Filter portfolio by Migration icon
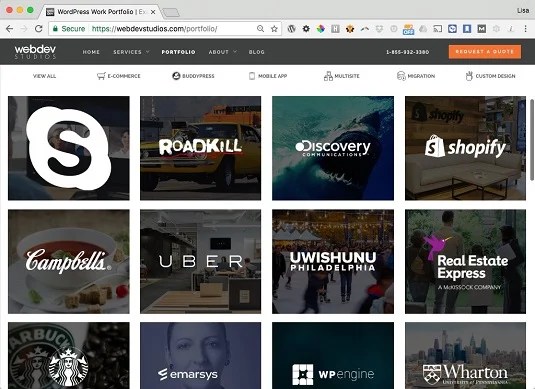Screen dimensions: 535x389 point(401,76)
